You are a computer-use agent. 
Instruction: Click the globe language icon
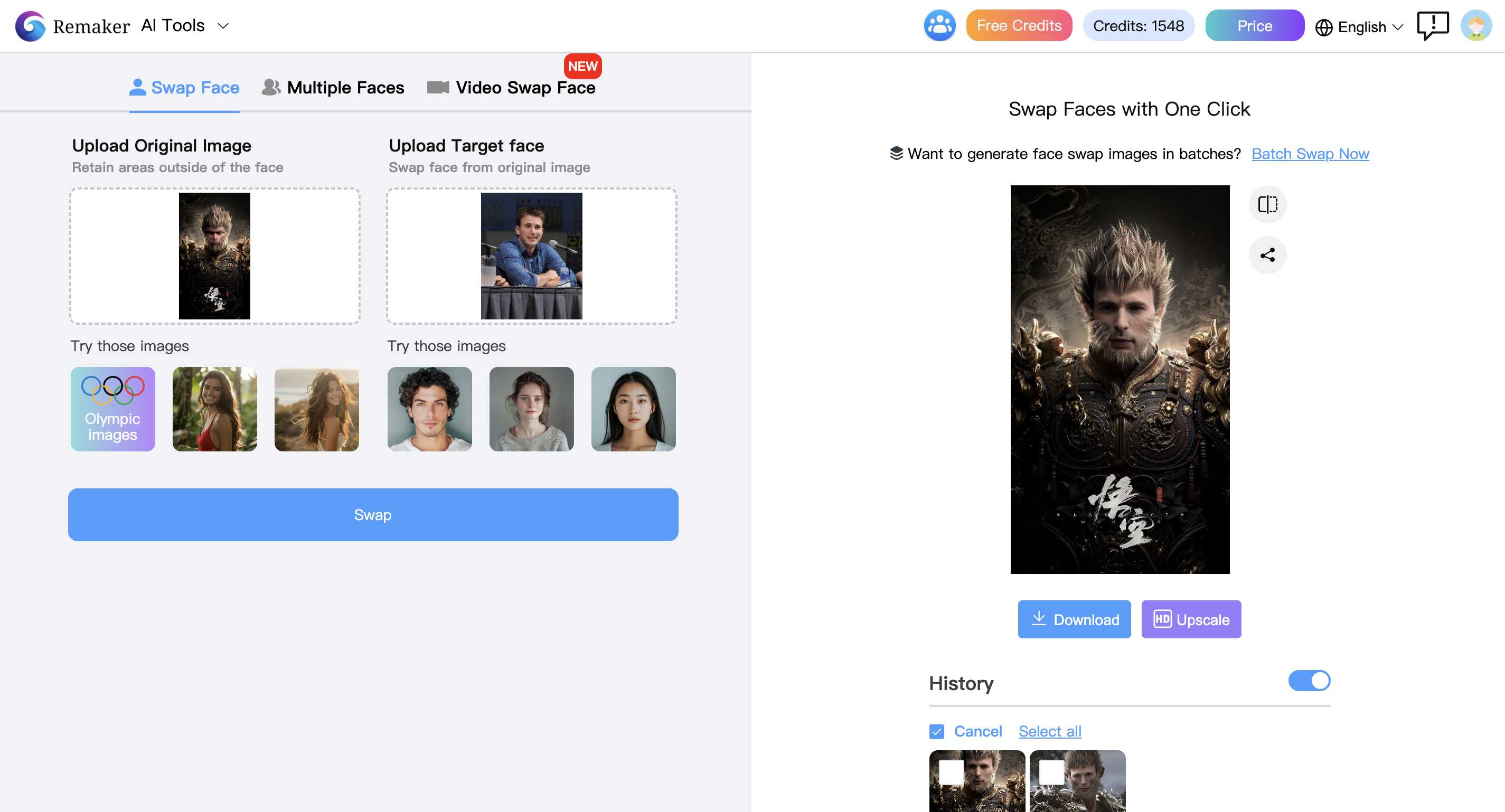pyautogui.click(x=1323, y=27)
